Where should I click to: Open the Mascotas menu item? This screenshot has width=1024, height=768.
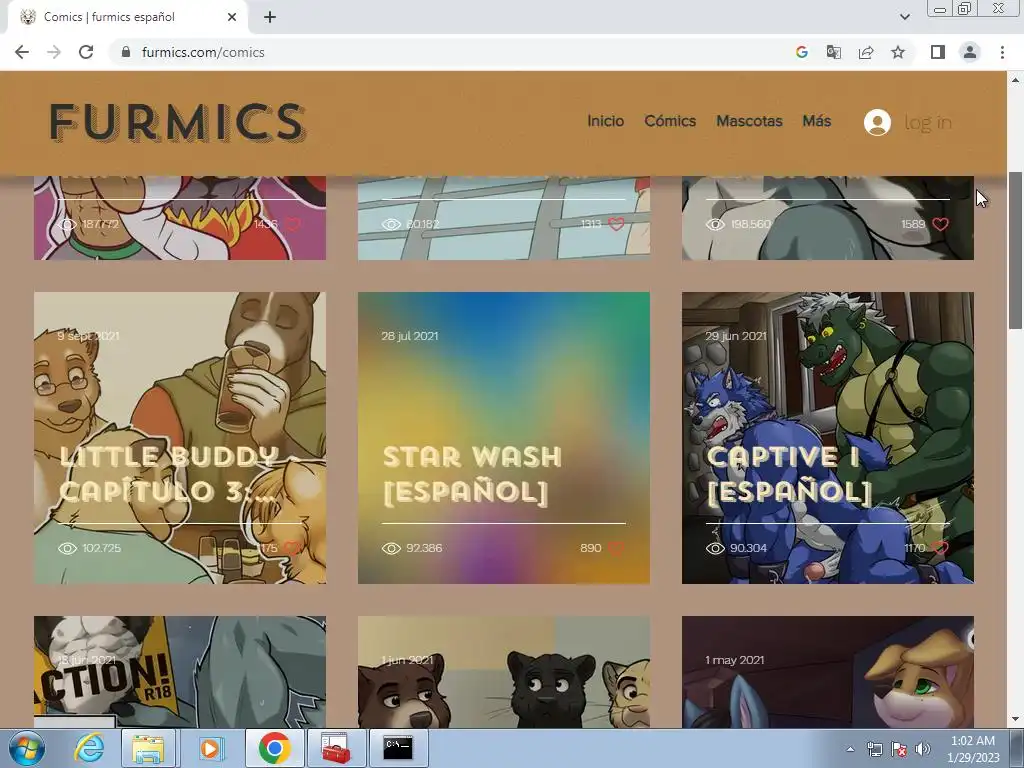click(749, 121)
